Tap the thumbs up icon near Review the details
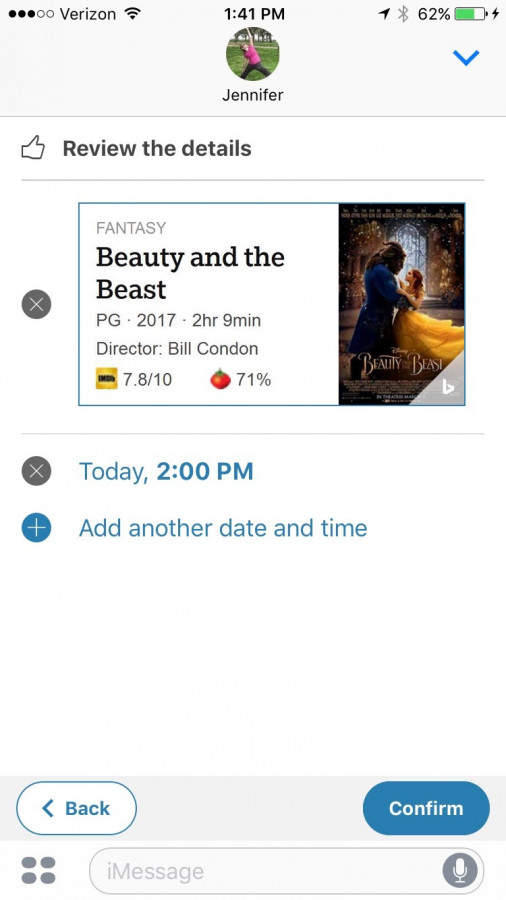Viewport: 506px width, 900px height. 33,148
